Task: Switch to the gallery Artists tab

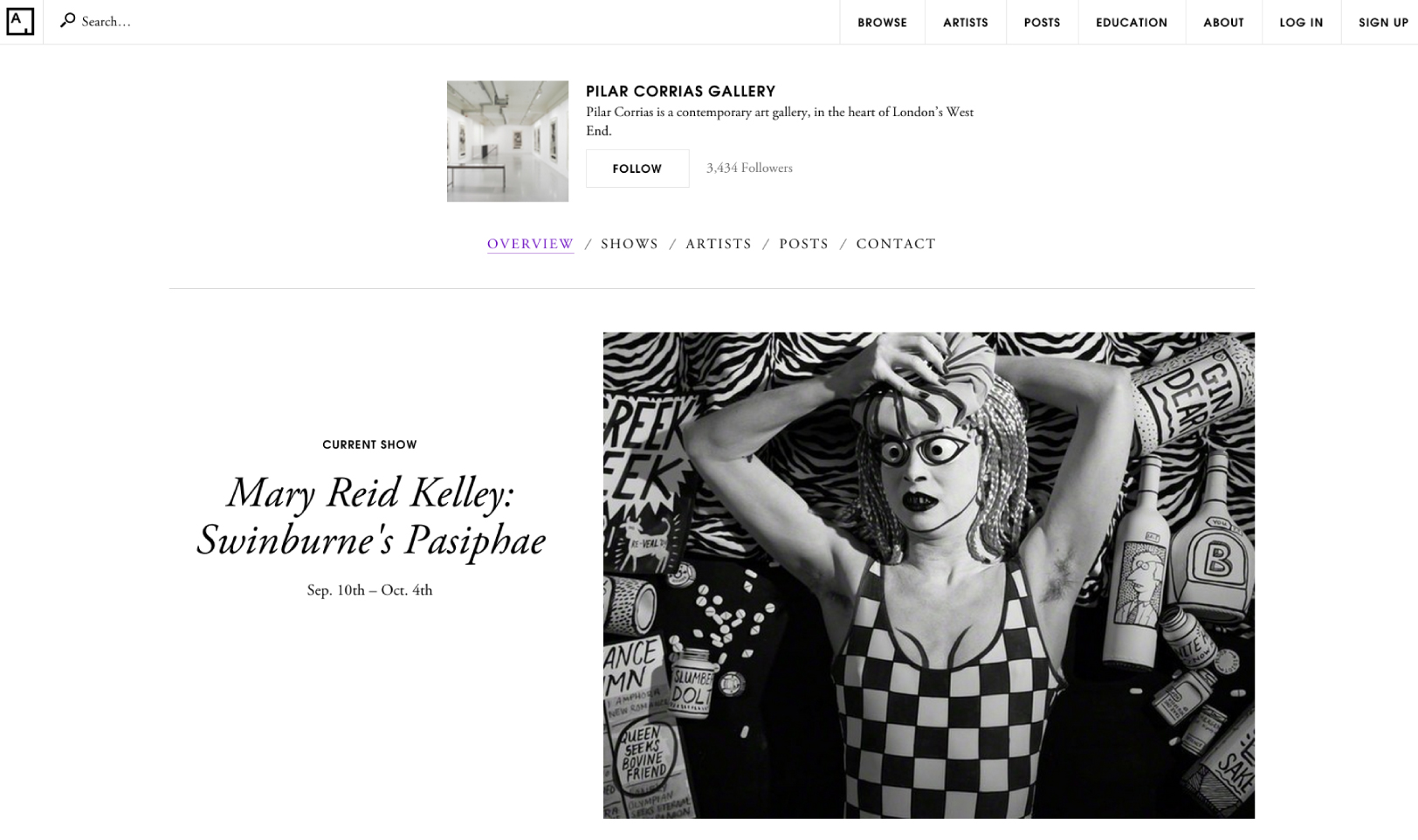Action: 719,244
